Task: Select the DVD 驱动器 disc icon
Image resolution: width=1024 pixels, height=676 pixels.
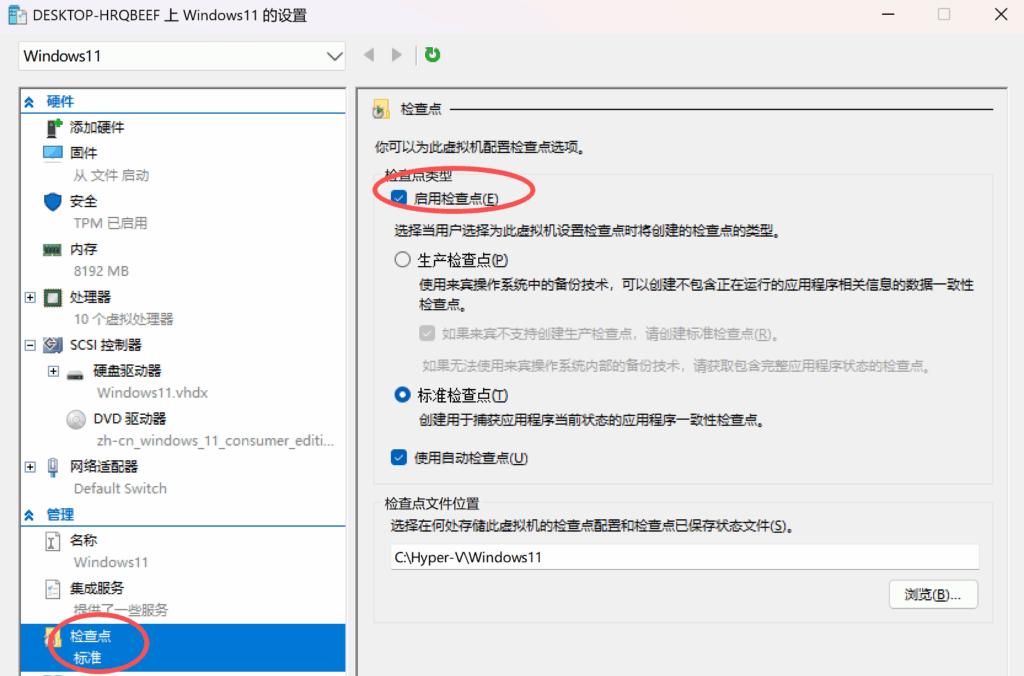Action: click(76, 419)
